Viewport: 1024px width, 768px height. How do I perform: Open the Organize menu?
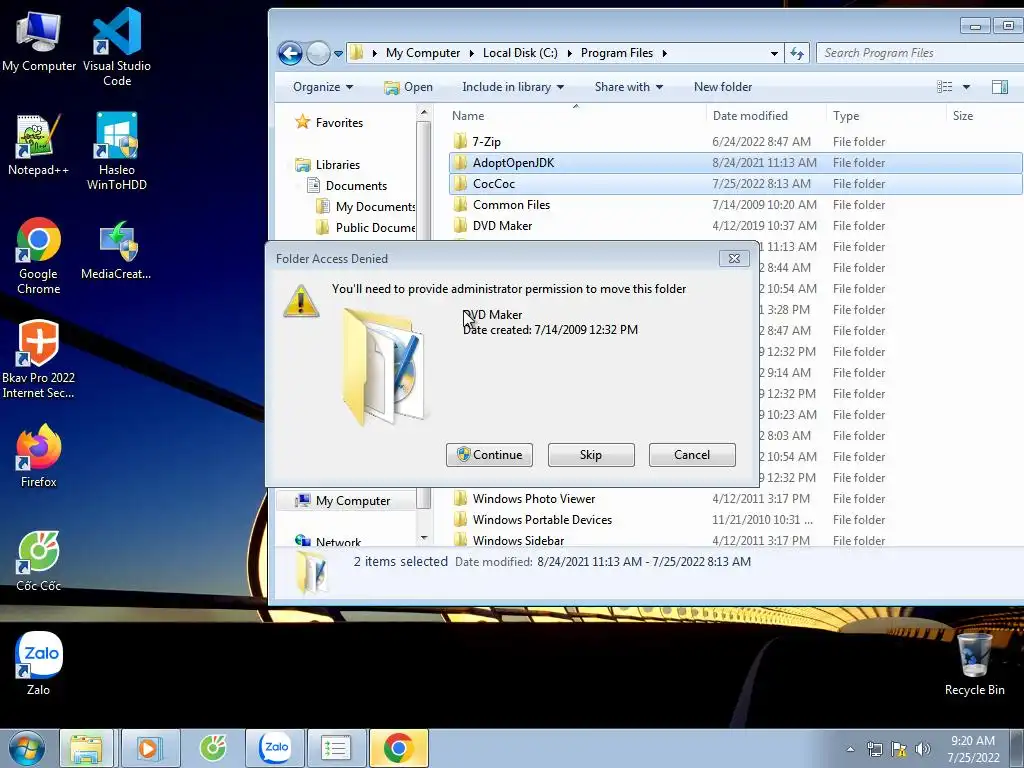[323, 87]
